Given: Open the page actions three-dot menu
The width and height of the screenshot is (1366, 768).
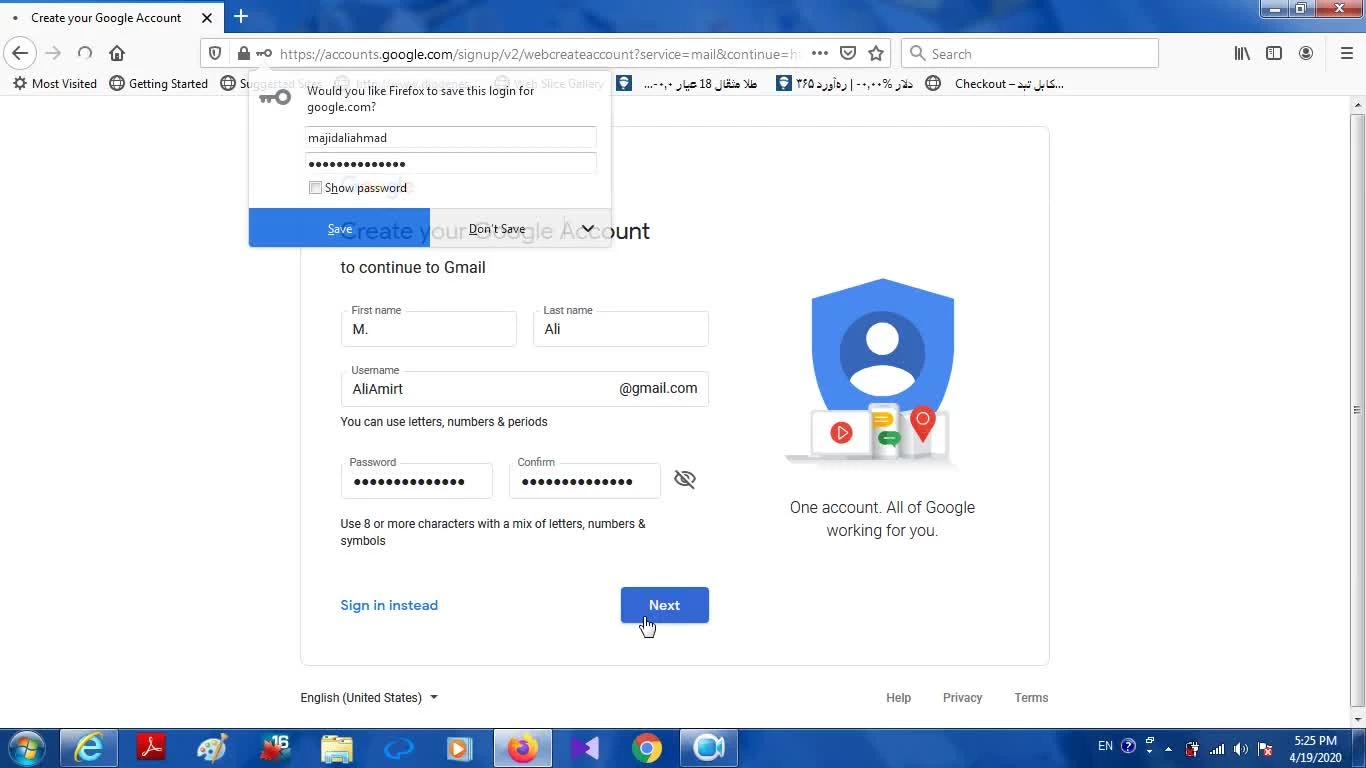Looking at the screenshot, I should point(819,54).
